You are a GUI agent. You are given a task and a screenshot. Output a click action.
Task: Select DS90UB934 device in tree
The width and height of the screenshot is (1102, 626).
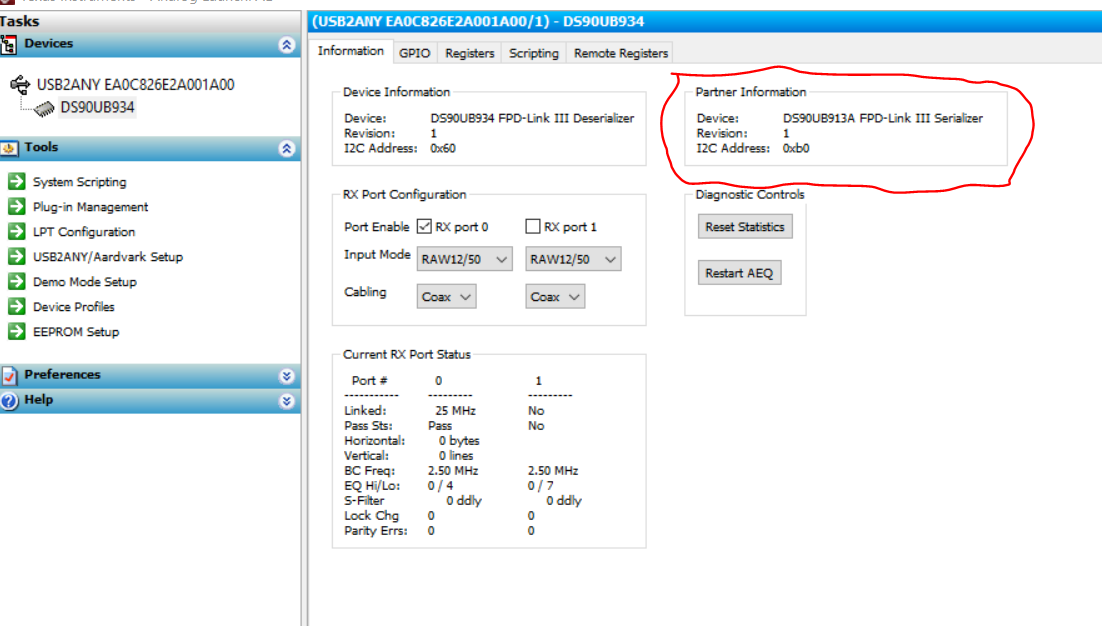[x=97, y=107]
